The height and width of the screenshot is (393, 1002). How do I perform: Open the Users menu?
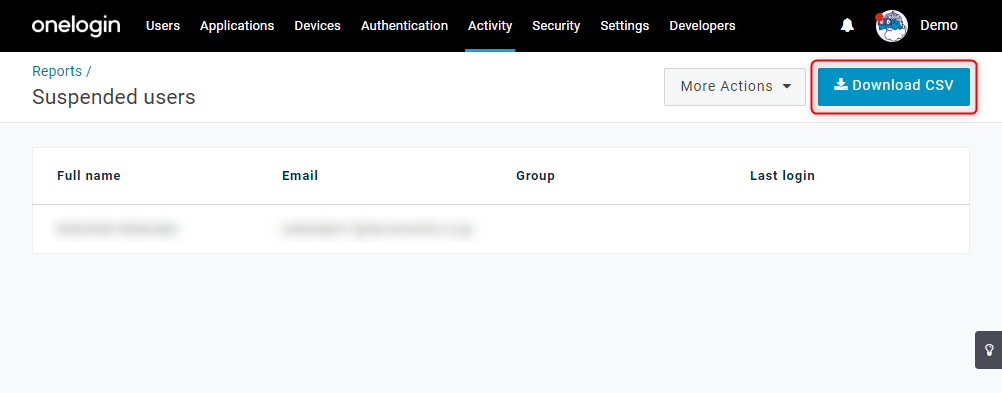(163, 26)
